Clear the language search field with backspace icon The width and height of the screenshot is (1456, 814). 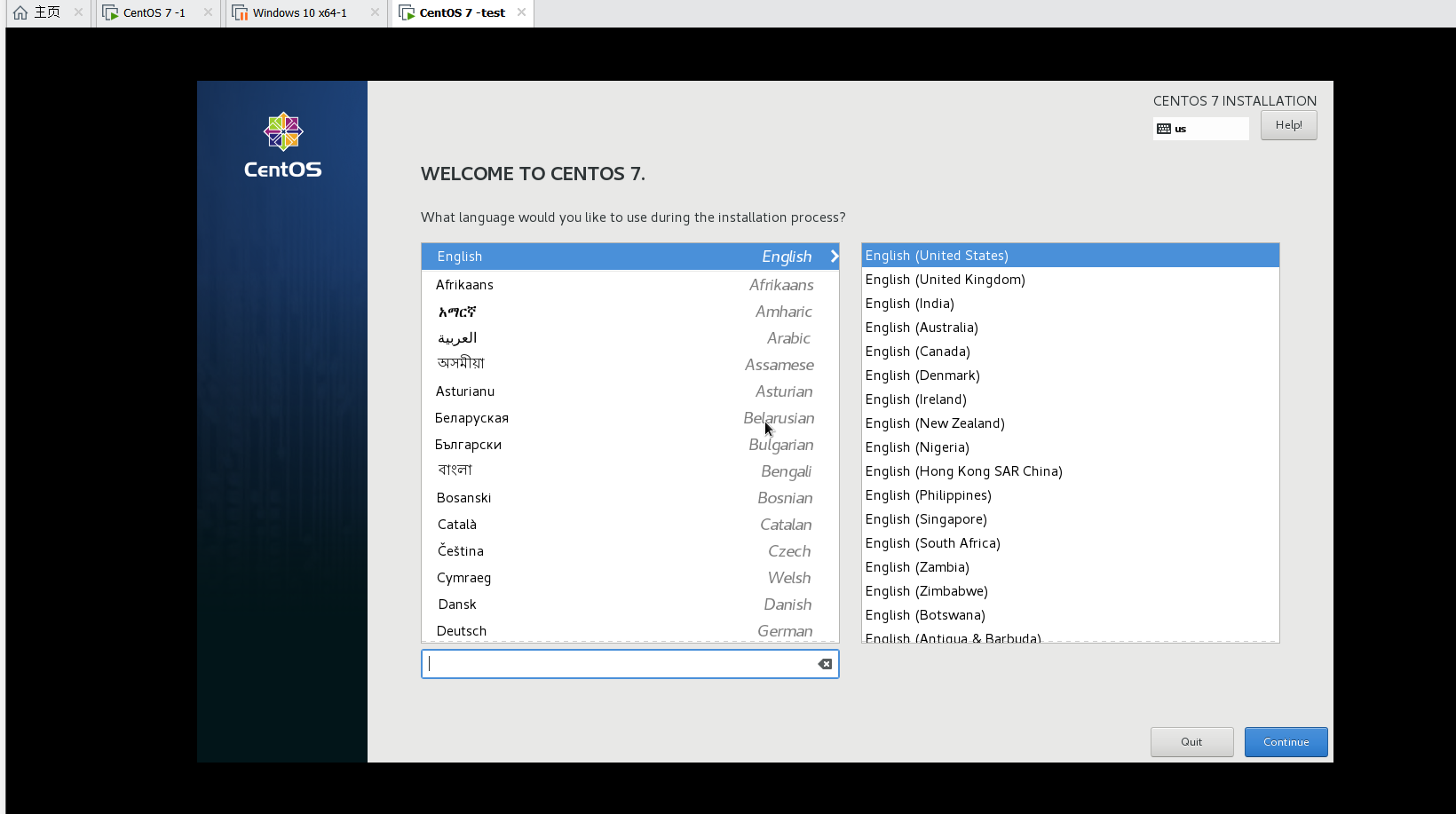[825, 664]
